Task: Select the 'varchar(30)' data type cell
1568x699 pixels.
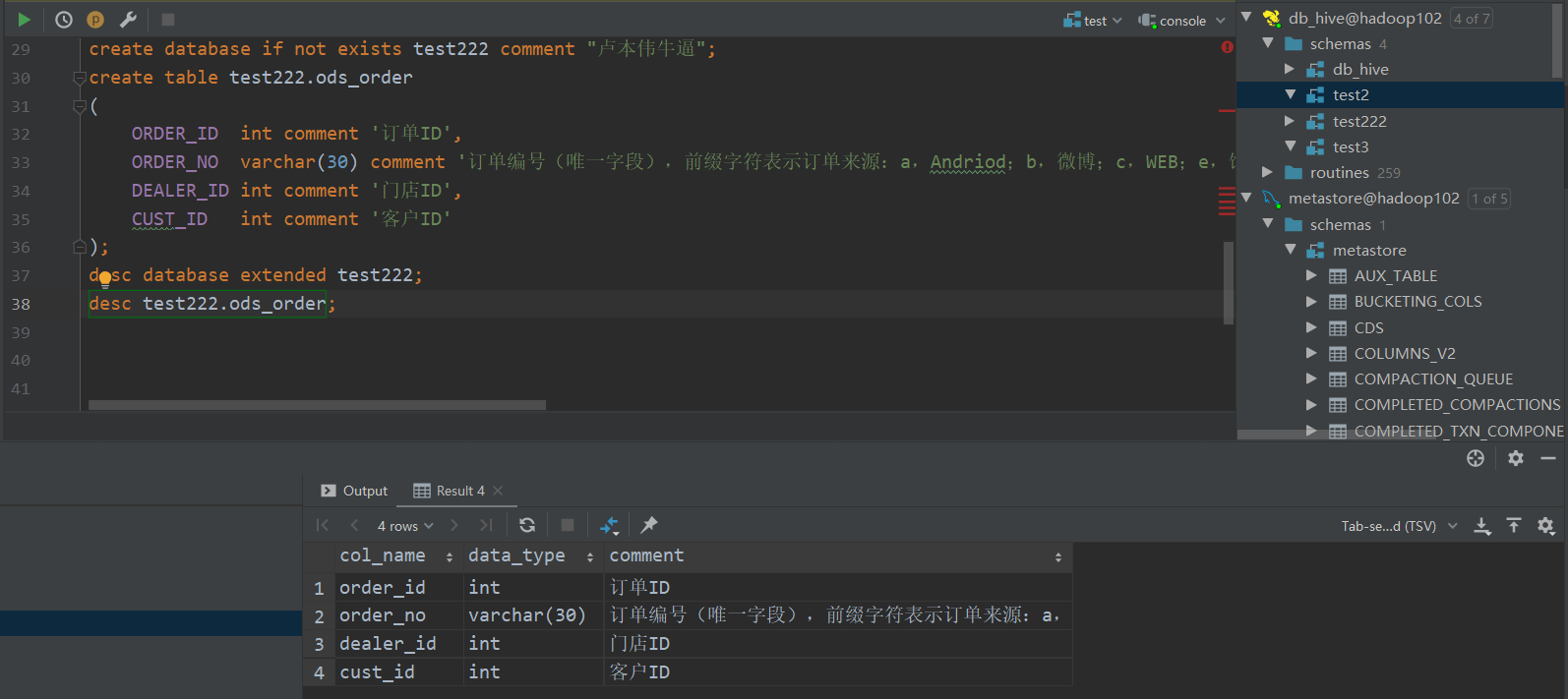Action: coord(533,615)
